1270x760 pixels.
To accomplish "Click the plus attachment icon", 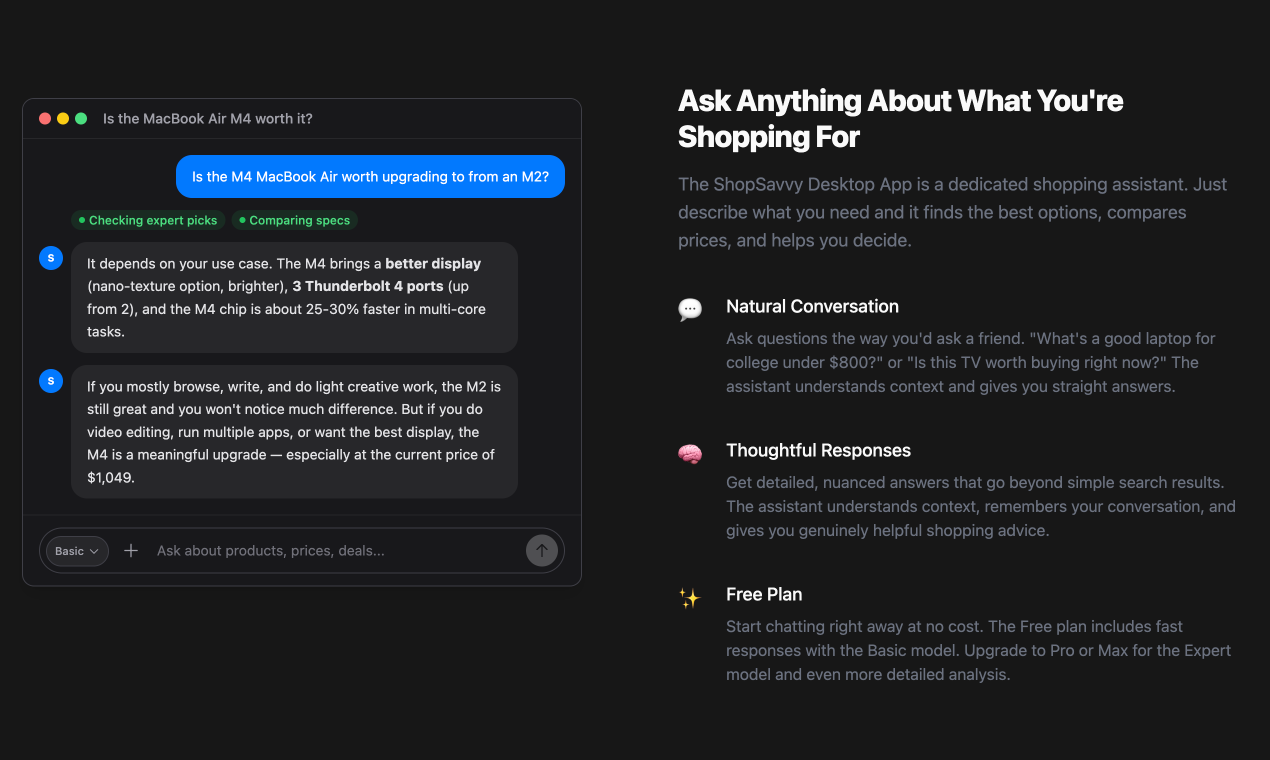I will click(131, 550).
